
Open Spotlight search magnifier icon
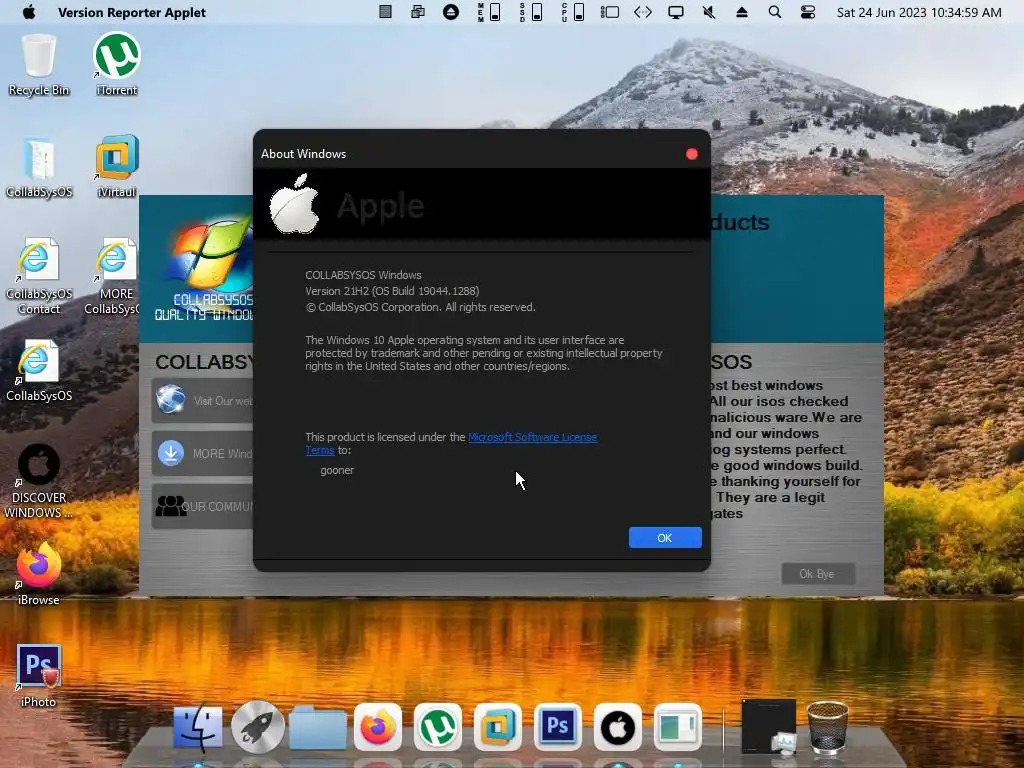click(775, 12)
